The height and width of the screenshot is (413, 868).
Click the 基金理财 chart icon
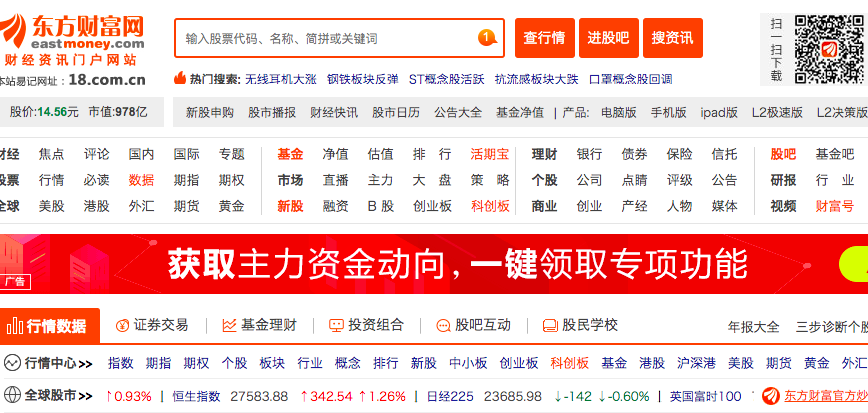(229, 325)
